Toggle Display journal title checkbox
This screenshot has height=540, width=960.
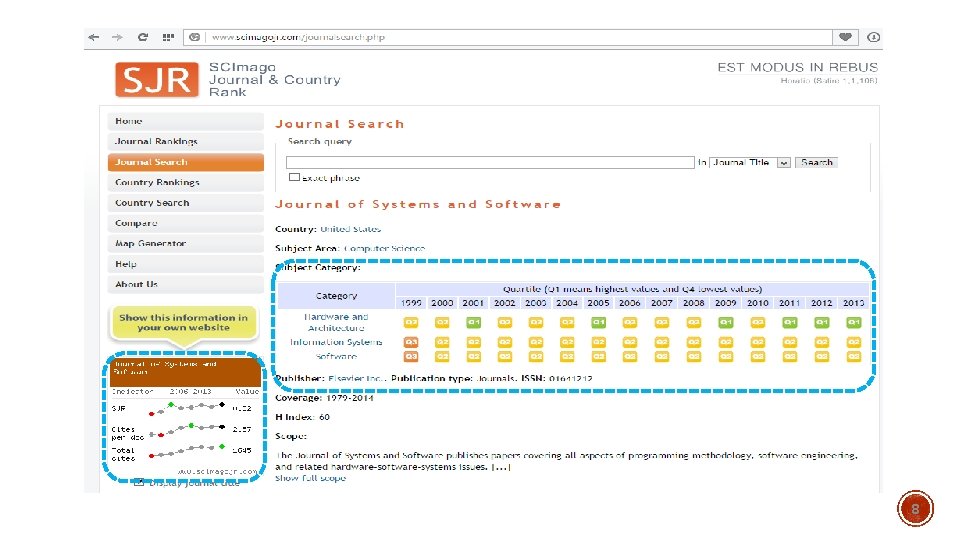(139, 483)
